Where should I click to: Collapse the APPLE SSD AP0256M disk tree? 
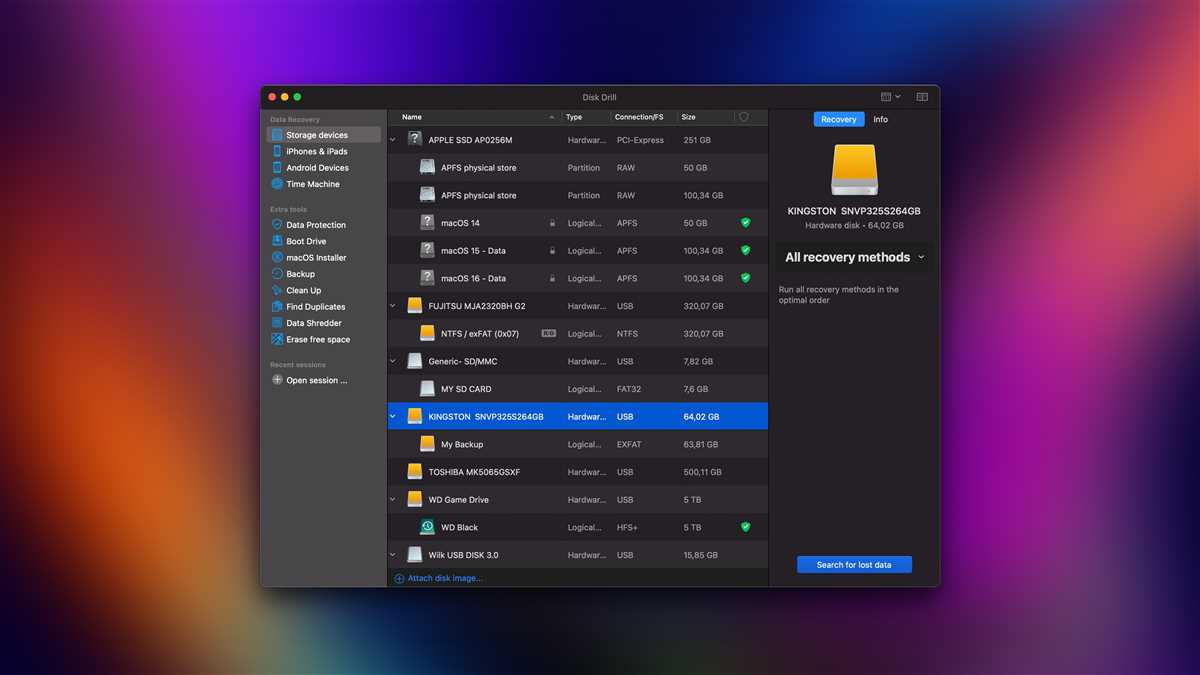click(393, 140)
